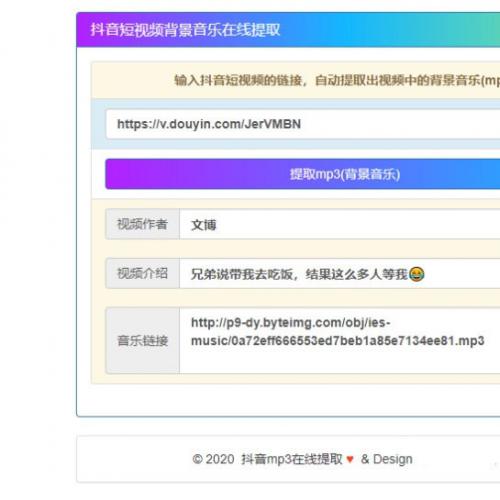Click the footer text 抖音mp3在线提取
This screenshot has width=500, height=500.
(x=292, y=459)
